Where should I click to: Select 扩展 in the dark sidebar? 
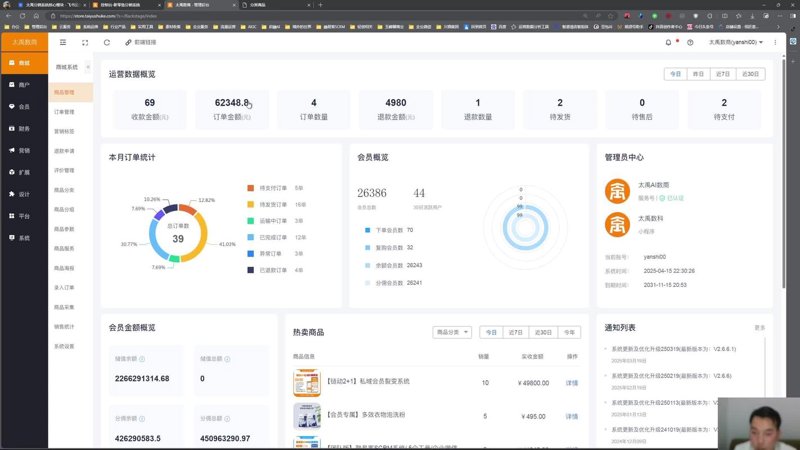coord(24,172)
